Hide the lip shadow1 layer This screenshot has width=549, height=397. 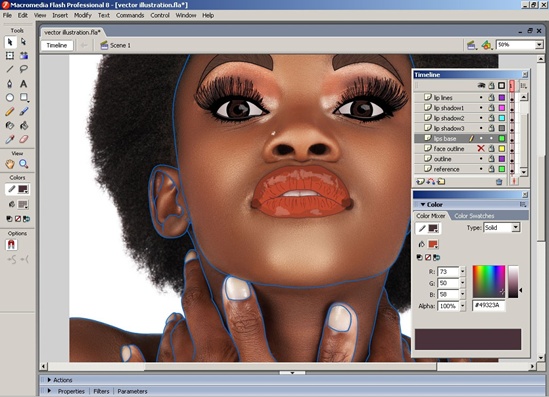click(481, 108)
